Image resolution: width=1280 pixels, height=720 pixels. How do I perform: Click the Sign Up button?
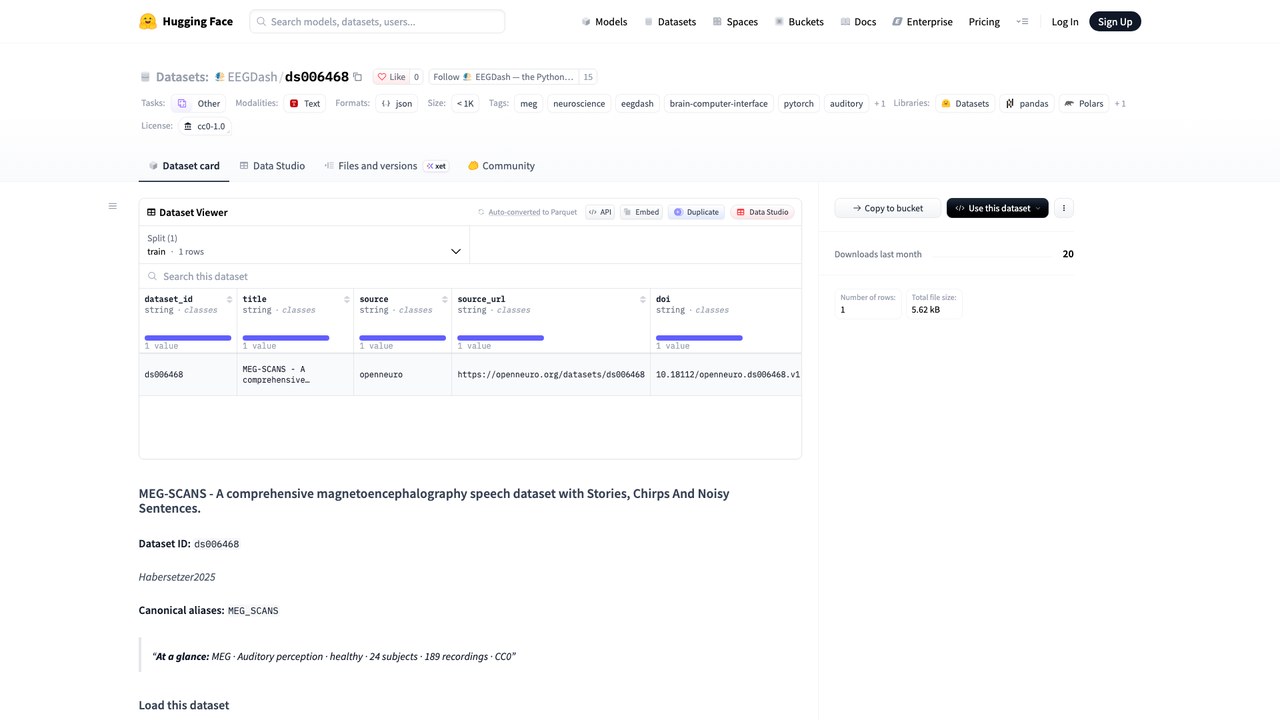pos(1114,21)
